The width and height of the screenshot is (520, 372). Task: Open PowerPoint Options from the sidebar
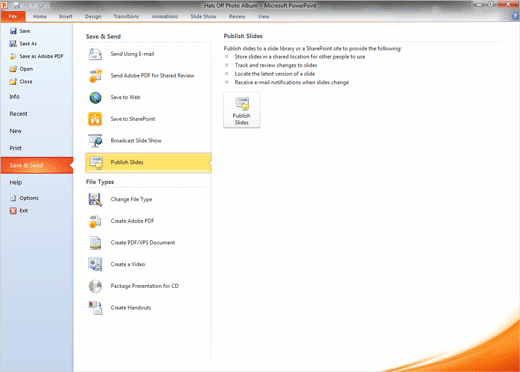[x=24, y=198]
